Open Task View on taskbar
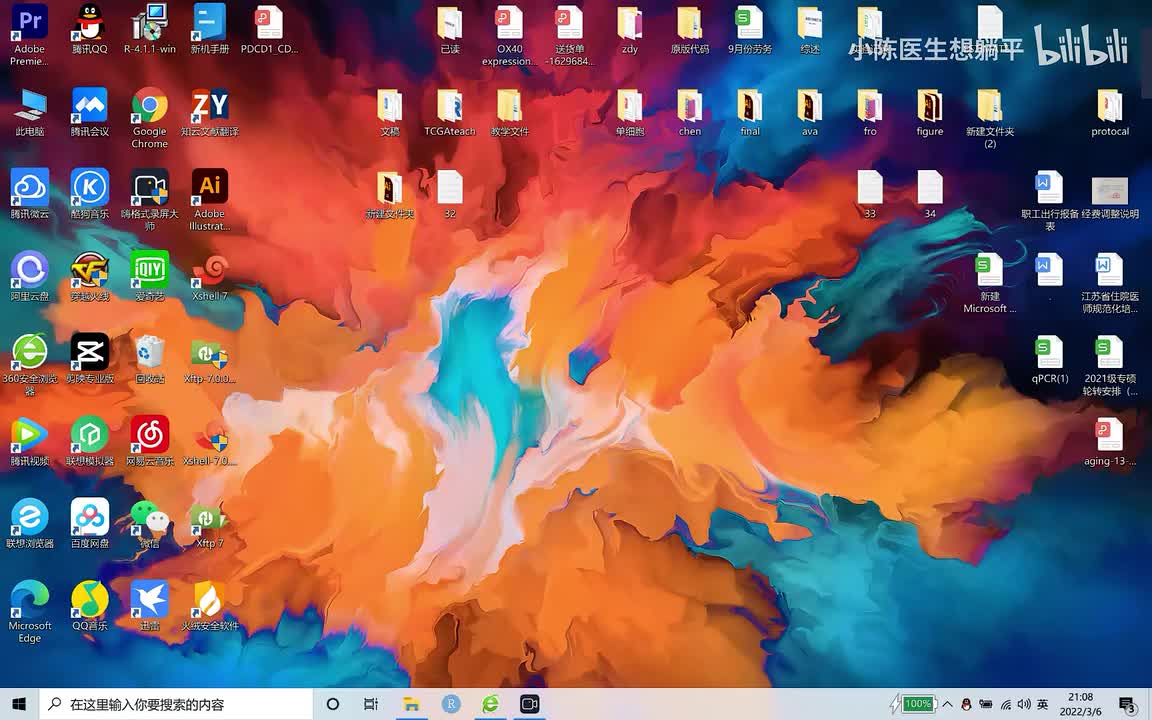1152x720 pixels. [371, 704]
